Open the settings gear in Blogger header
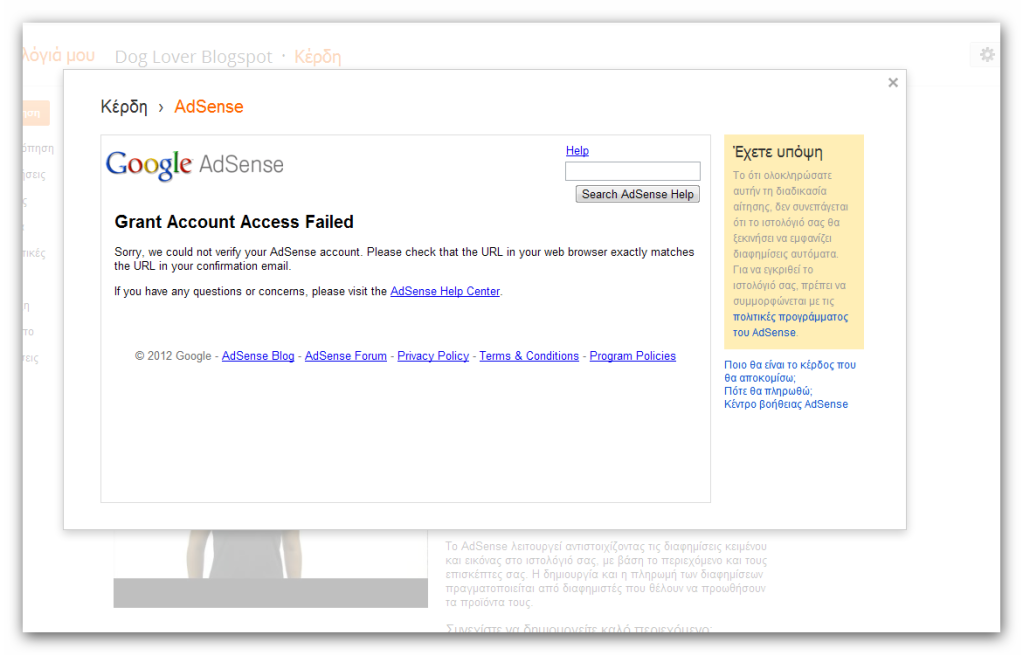 [987, 55]
